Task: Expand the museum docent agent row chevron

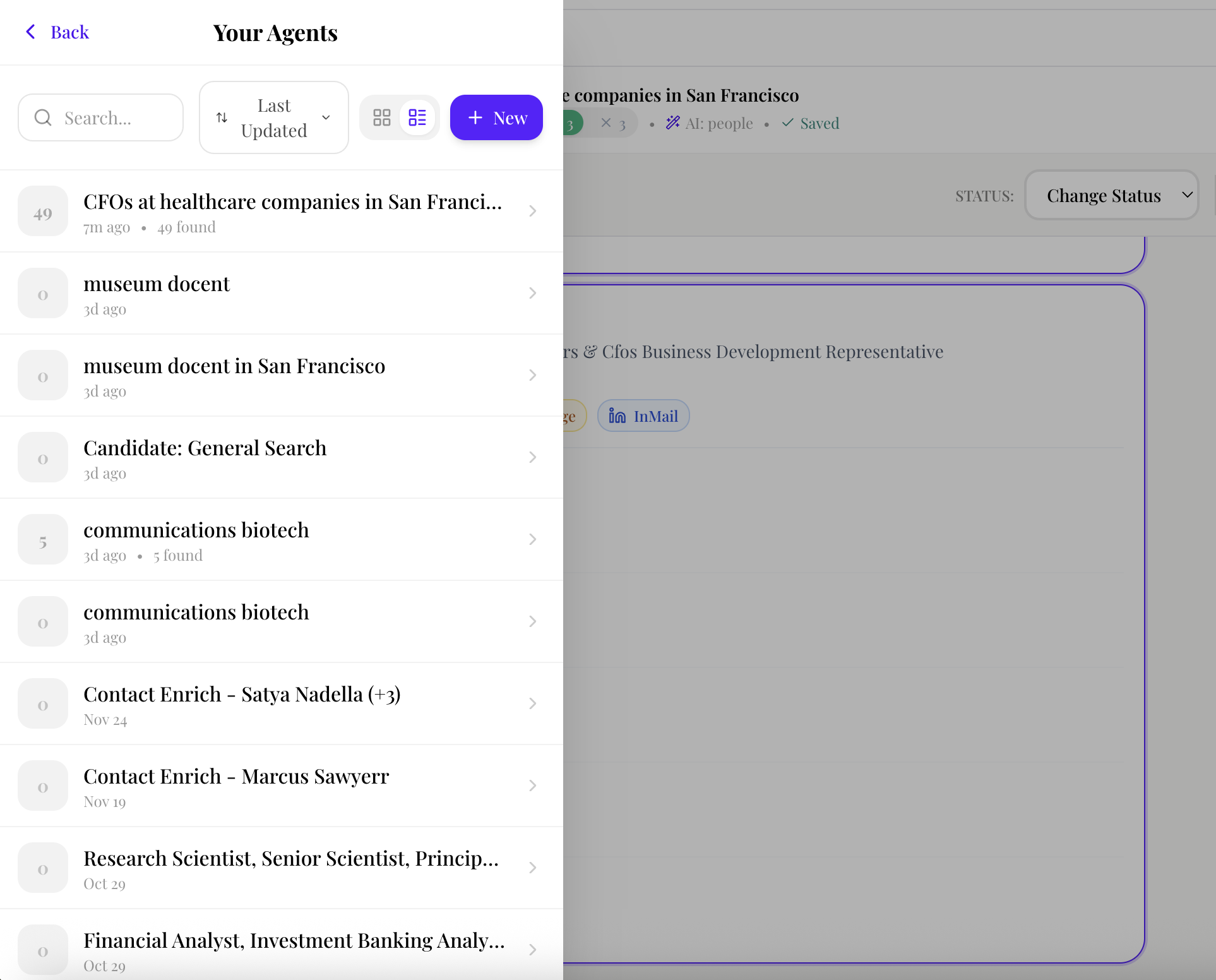Action: coord(532,293)
